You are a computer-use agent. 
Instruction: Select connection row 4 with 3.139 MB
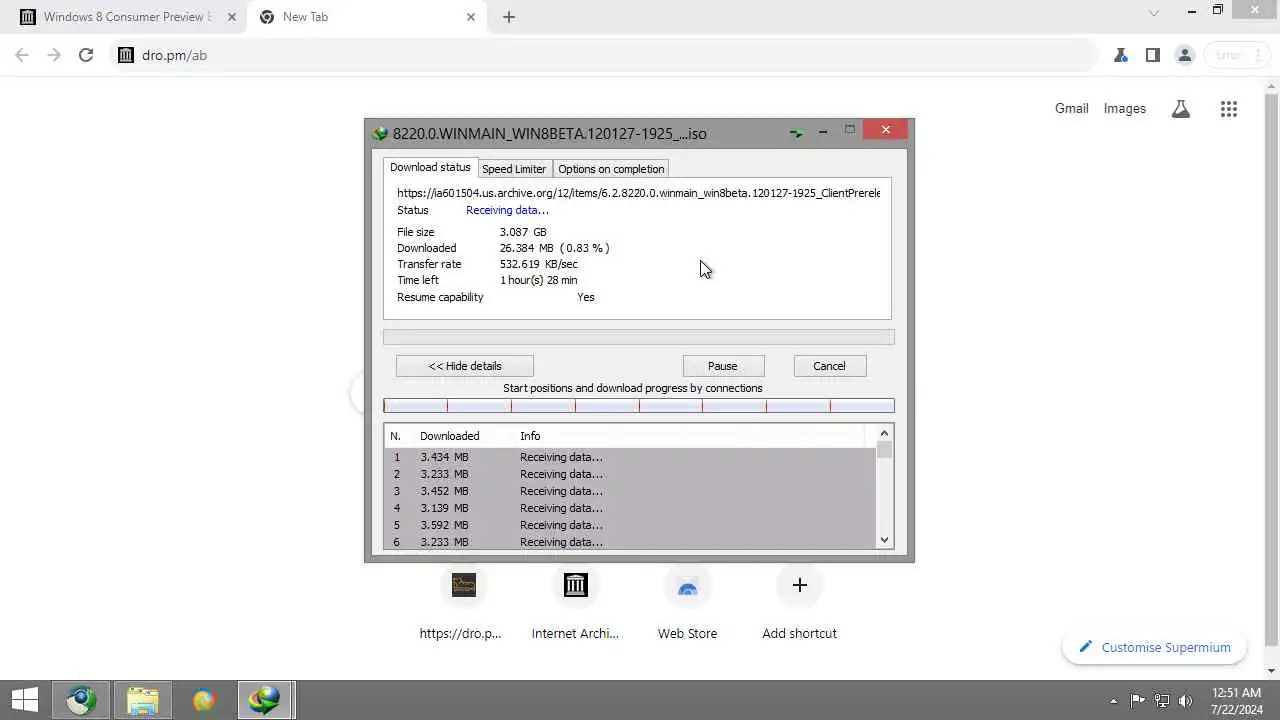[630, 508]
